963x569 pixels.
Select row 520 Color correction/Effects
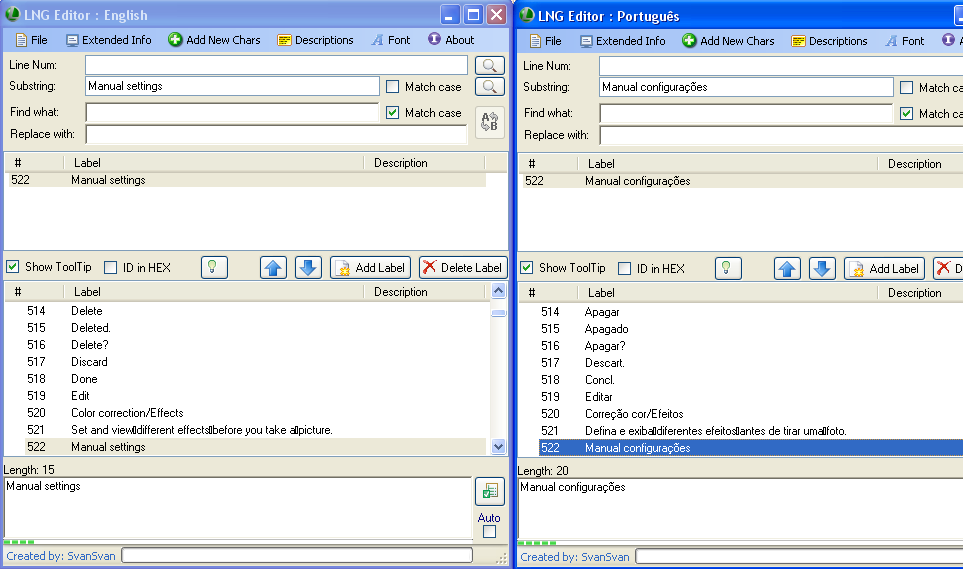coord(127,413)
